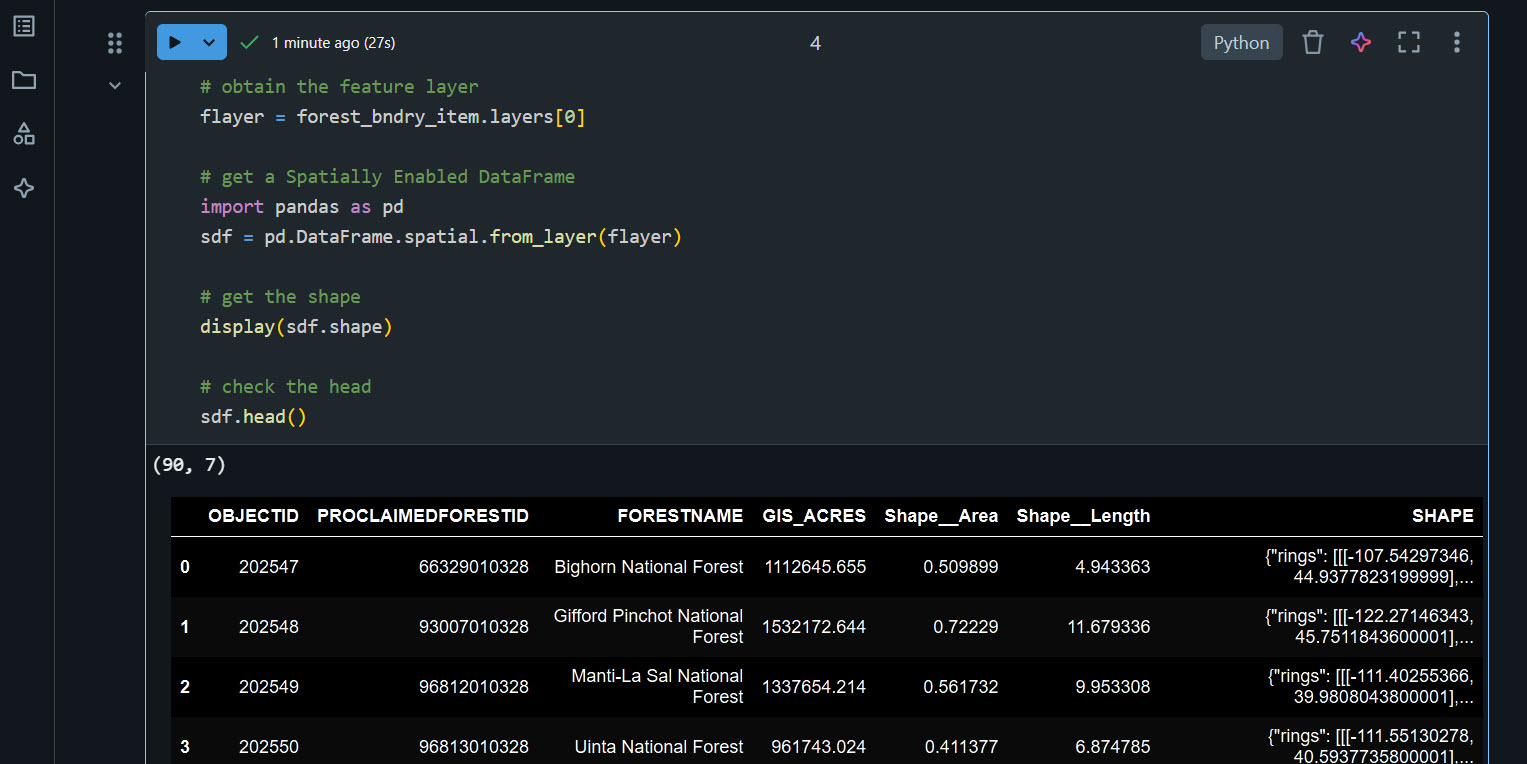Viewport: 1527px width, 764px height.
Task: Open the cell's three-dot more menu
Action: 1456,42
